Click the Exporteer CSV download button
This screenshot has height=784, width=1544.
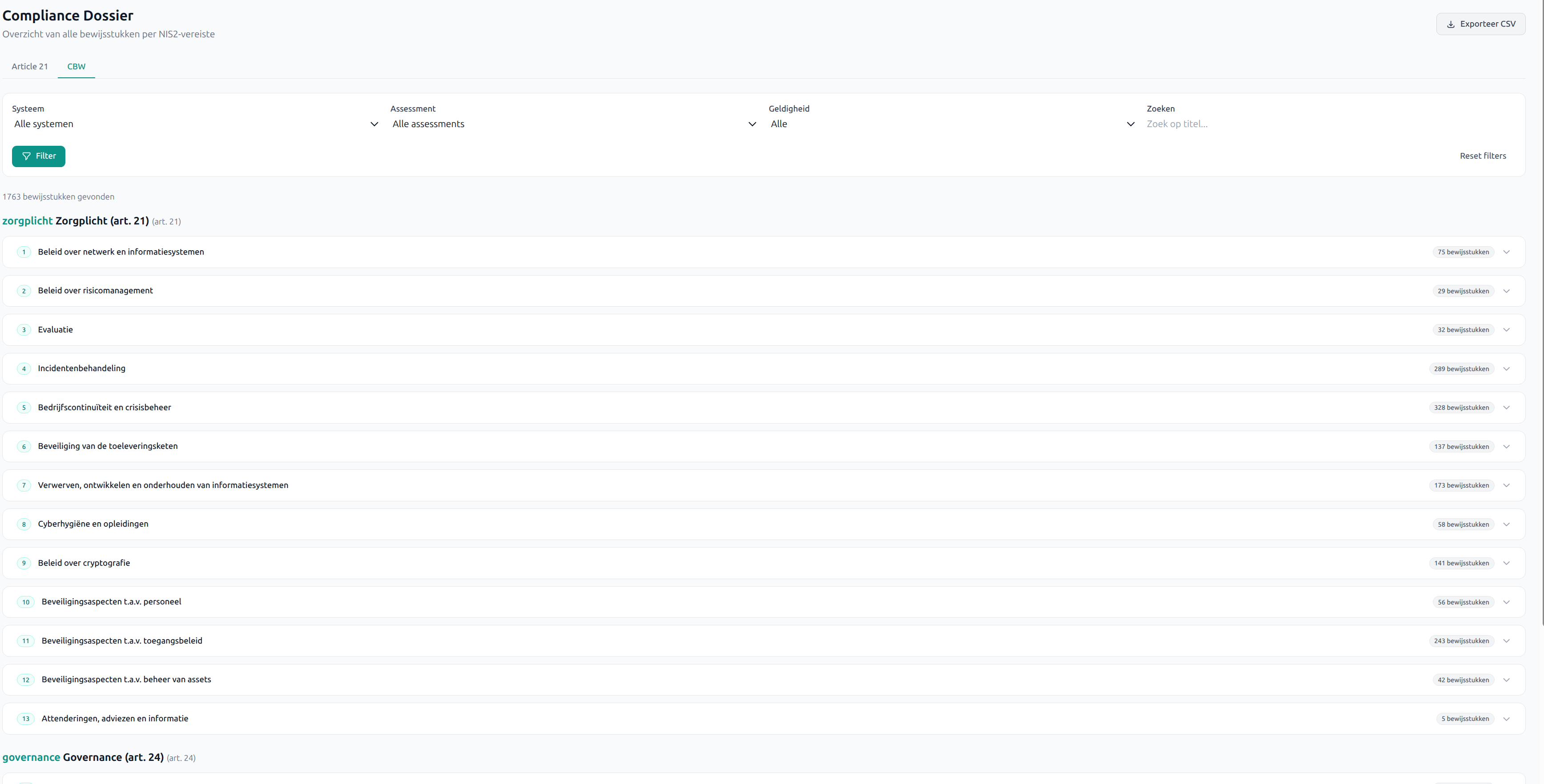(x=1480, y=24)
